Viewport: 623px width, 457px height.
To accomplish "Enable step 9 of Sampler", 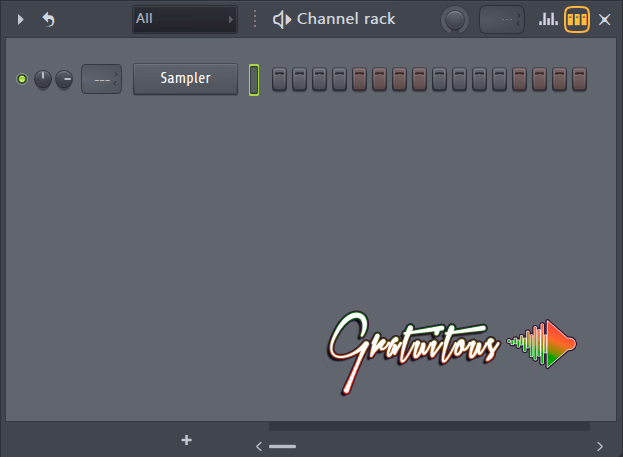I will pyautogui.click(x=439, y=79).
